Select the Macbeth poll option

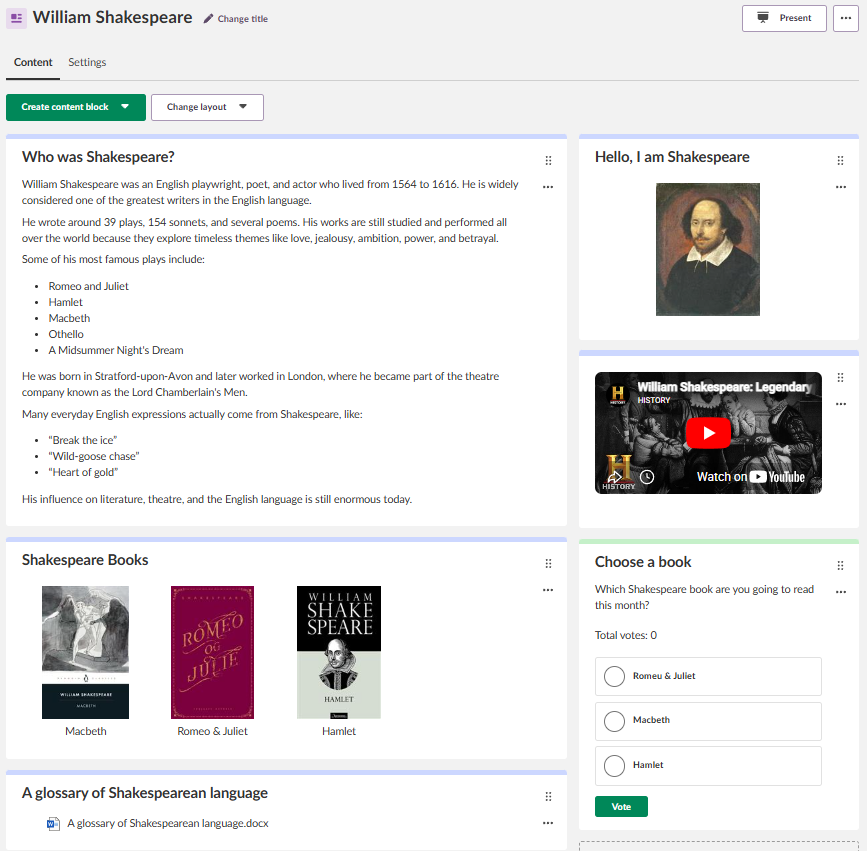[708, 721]
